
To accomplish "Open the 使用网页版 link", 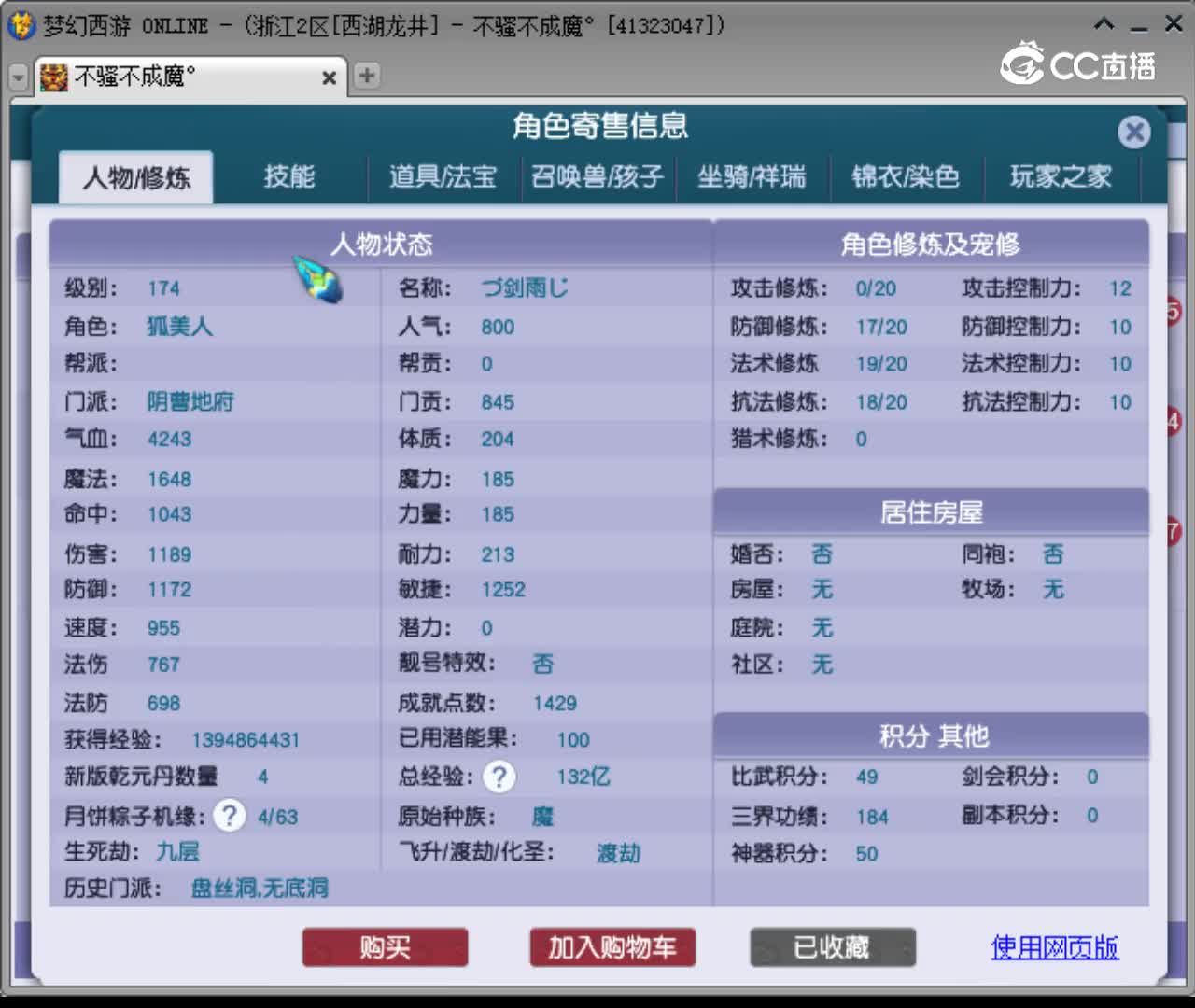I will (1055, 947).
